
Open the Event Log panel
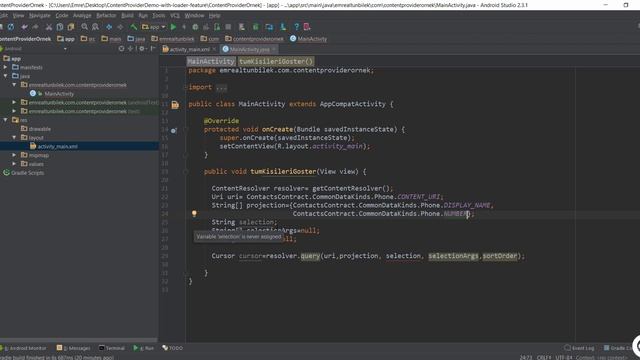click(x=579, y=348)
